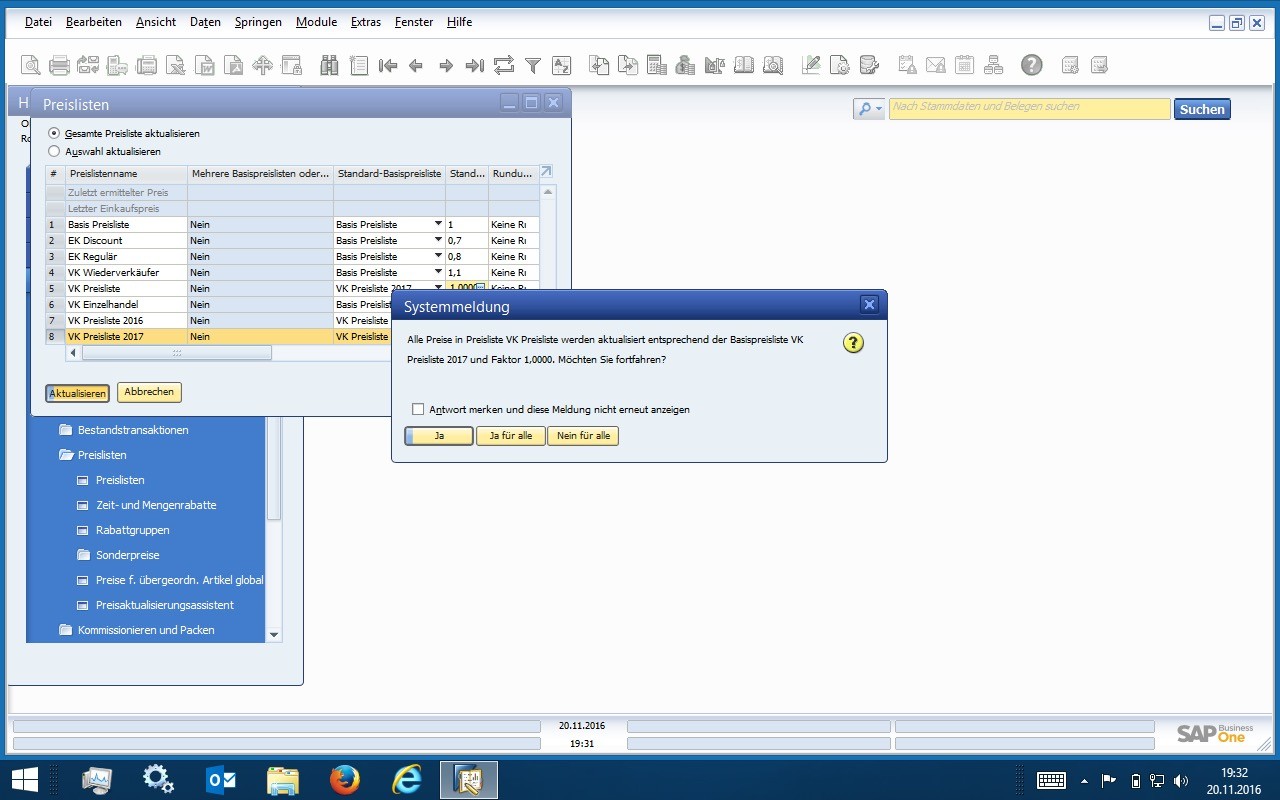The image size is (1280, 800).
Task: Click the price list table horizontal scrollbar
Action: 176,353
